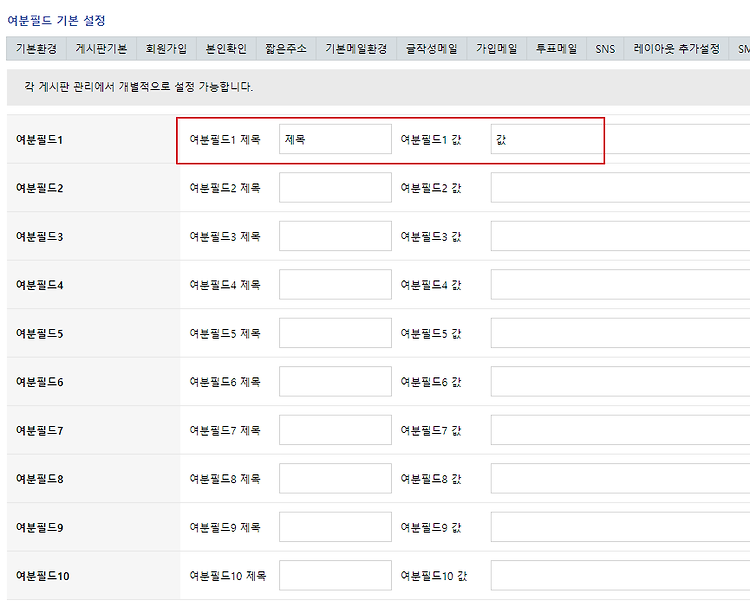Go to the 짧은주소 tab
This screenshot has width=750, height=613.
click(x=286, y=49)
